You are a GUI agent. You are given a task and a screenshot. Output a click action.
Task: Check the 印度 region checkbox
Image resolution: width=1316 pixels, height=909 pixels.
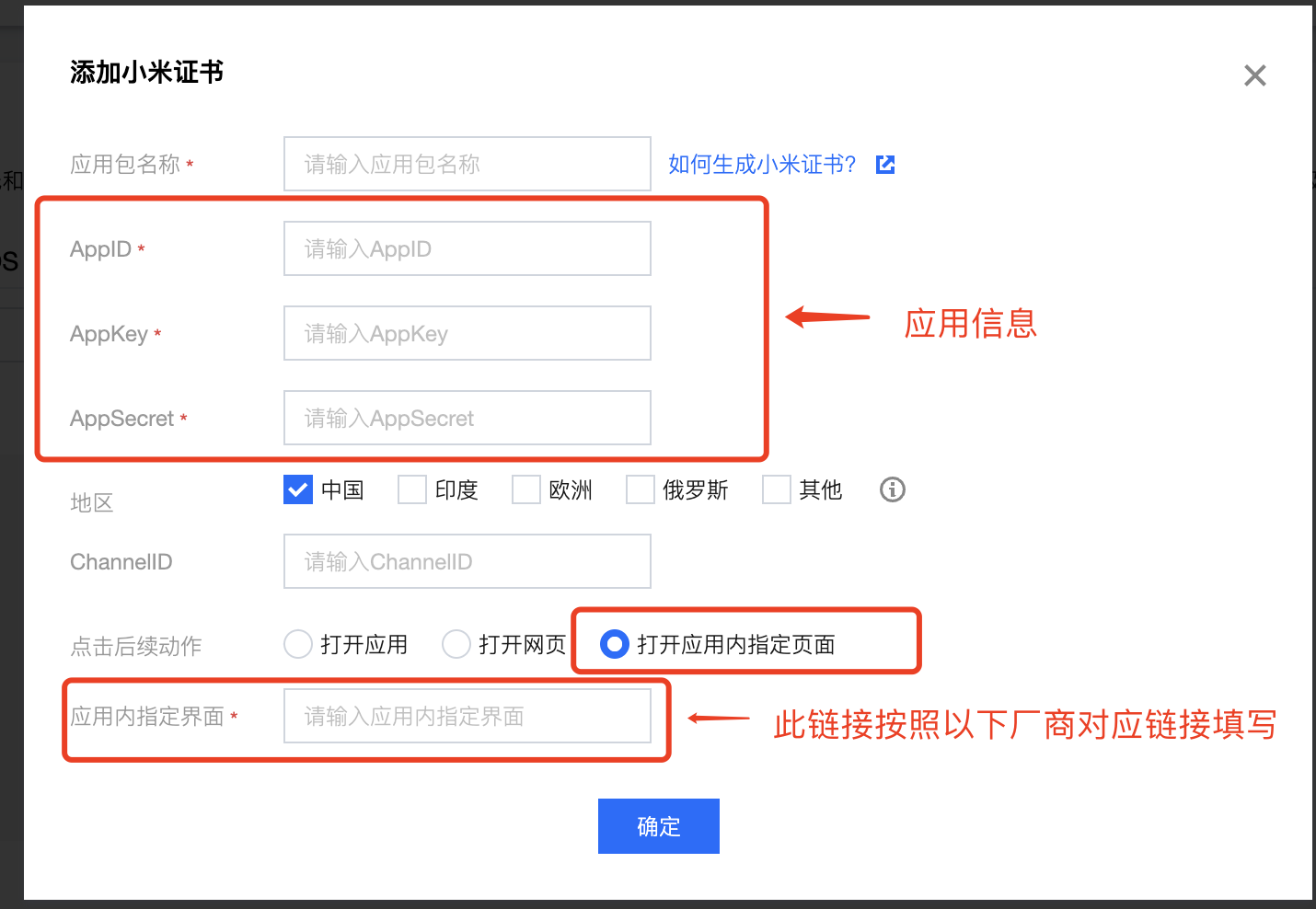pyautogui.click(x=412, y=489)
